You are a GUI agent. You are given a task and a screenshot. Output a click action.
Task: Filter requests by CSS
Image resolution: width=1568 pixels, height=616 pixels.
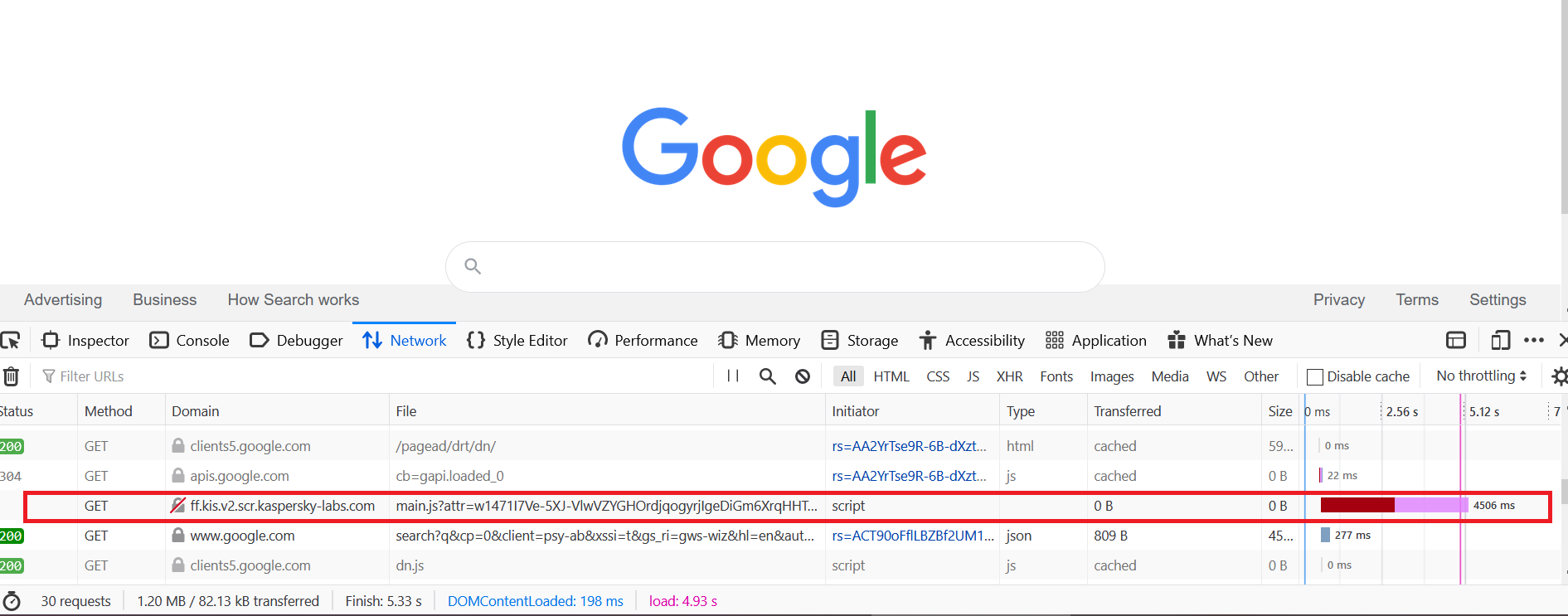pos(938,376)
